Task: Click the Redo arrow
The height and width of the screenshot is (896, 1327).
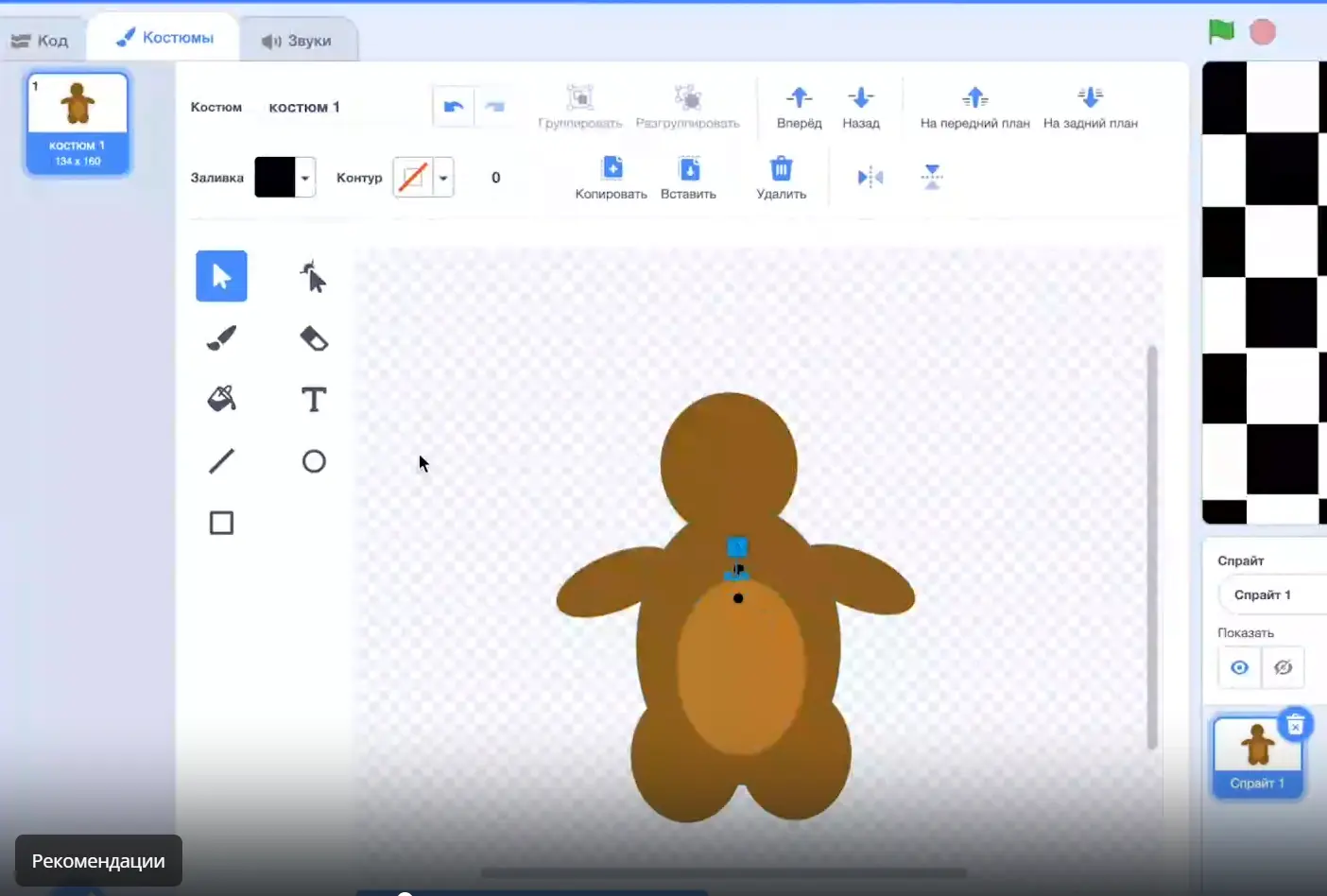Action: coord(493,107)
